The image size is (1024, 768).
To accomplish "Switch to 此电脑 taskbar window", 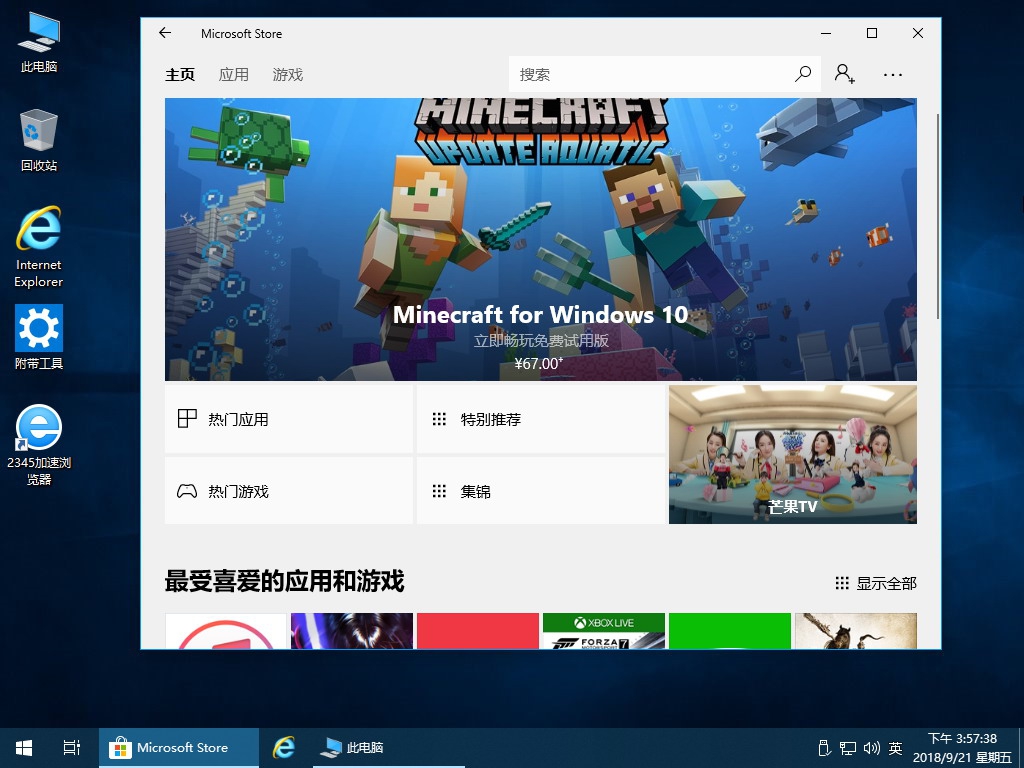I will (389, 748).
